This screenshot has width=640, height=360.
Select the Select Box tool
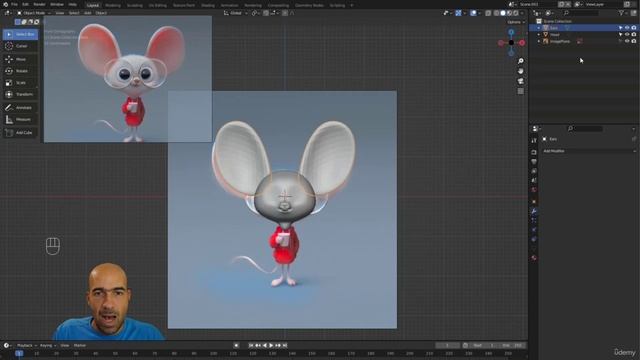coord(20,34)
